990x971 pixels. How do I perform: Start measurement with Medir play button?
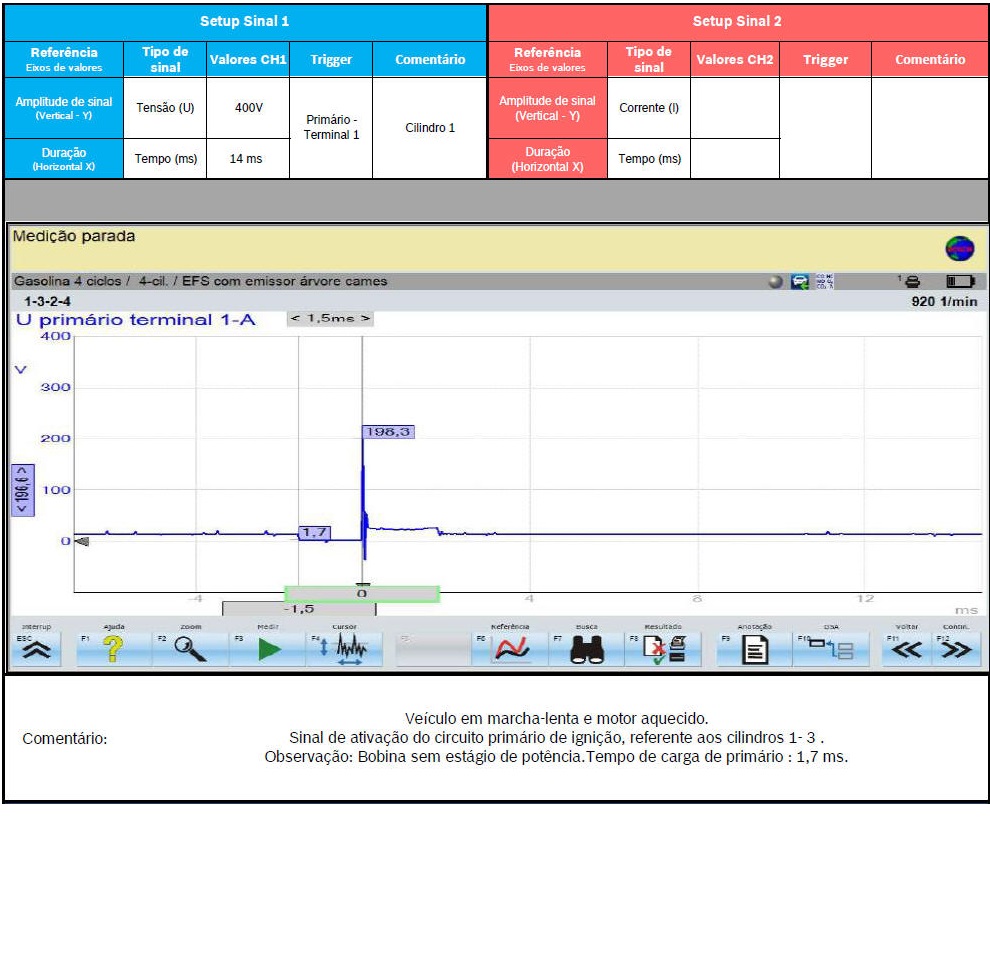[268, 650]
